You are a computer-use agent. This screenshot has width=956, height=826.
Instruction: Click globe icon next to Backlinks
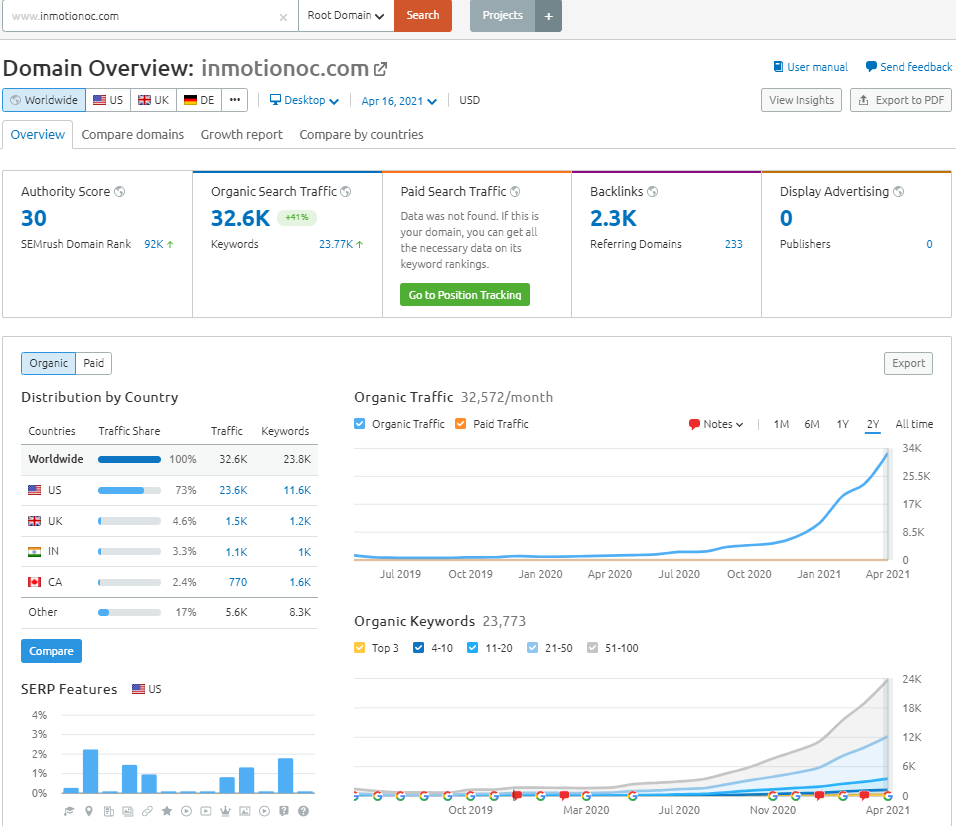(652, 191)
